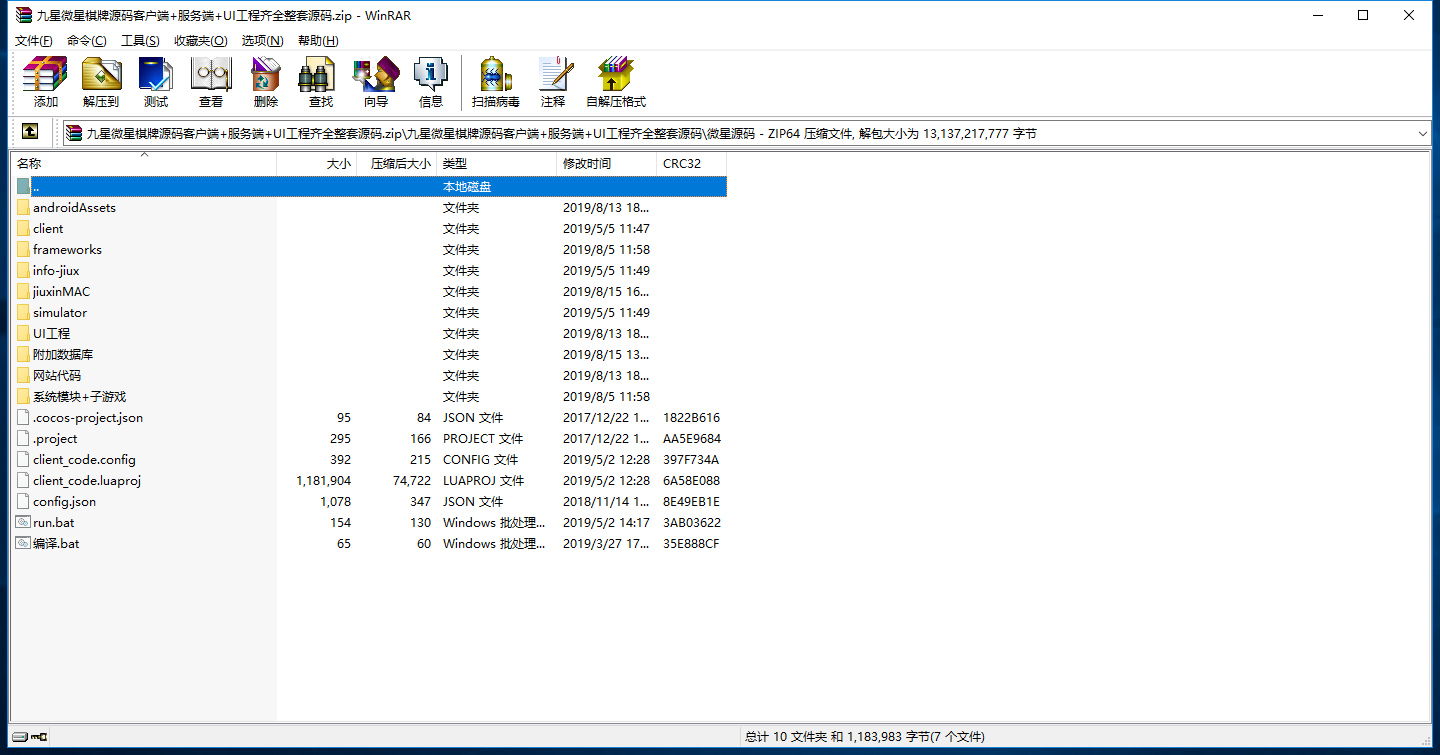Click the CONFIG 文件 type cell

click(481, 460)
